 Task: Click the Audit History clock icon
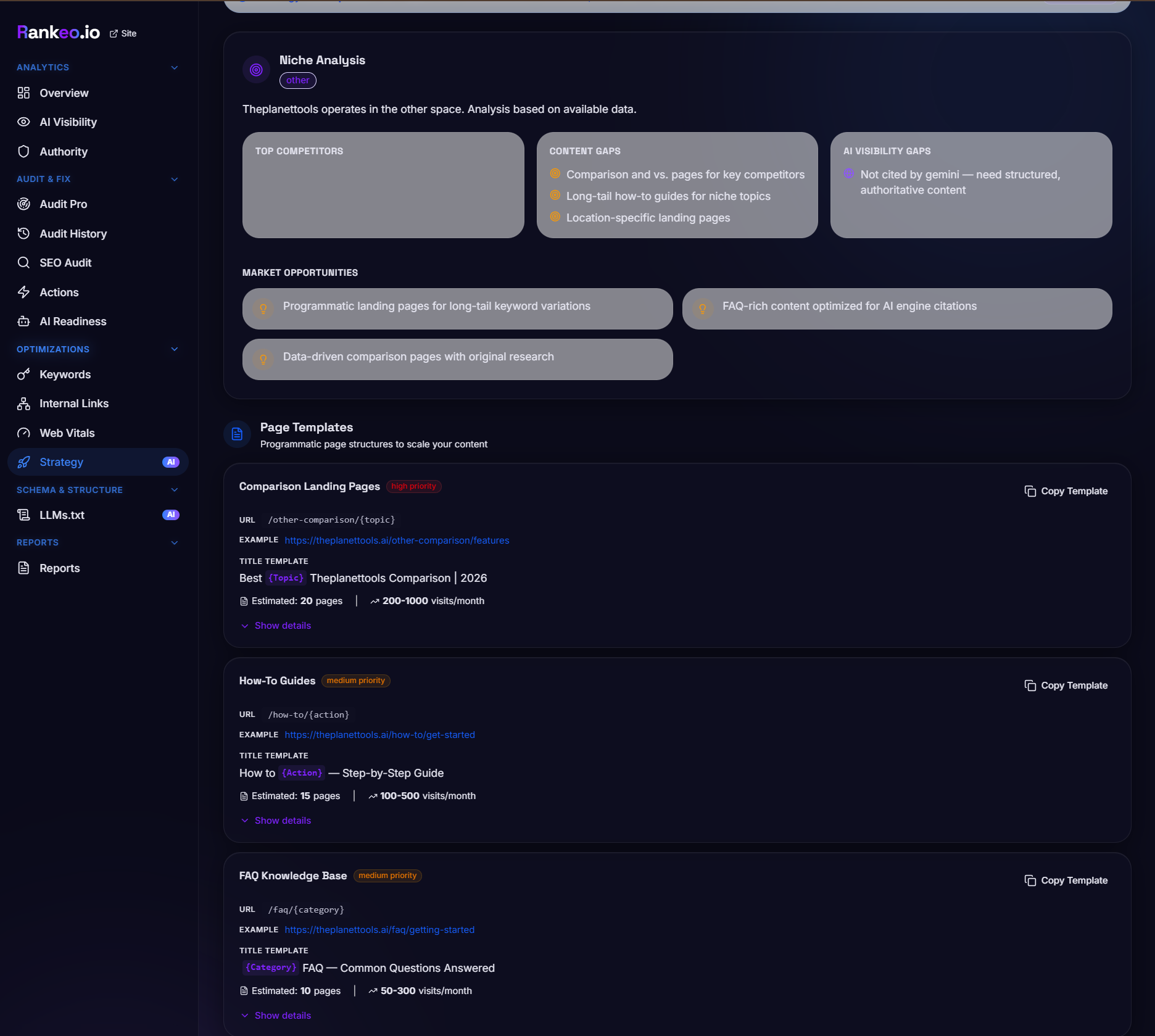point(23,233)
